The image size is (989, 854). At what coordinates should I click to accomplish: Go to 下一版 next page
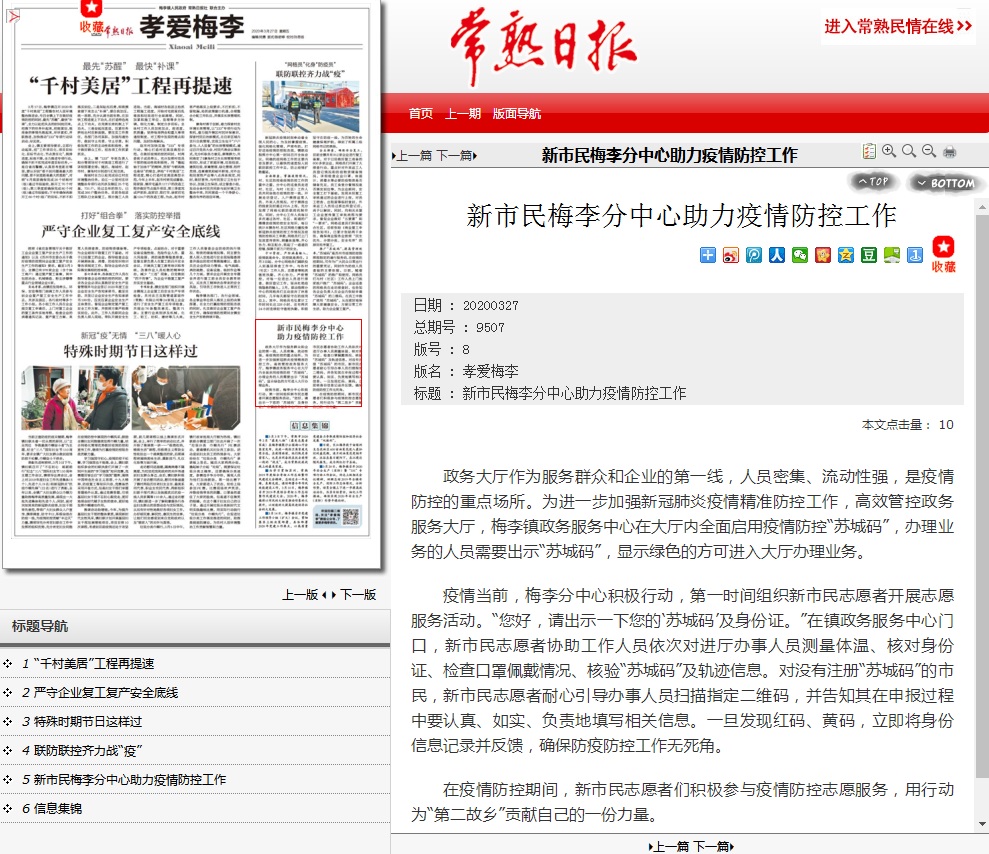click(x=358, y=595)
